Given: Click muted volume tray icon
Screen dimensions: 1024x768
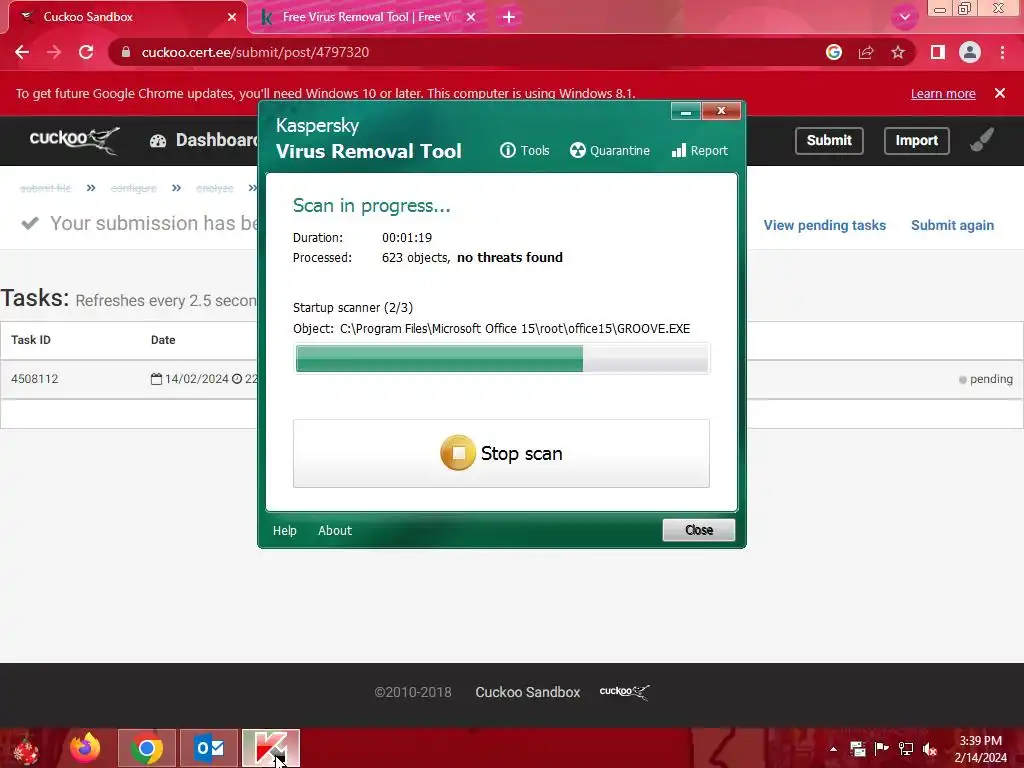Looking at the screenshot, I should [930, 749].
